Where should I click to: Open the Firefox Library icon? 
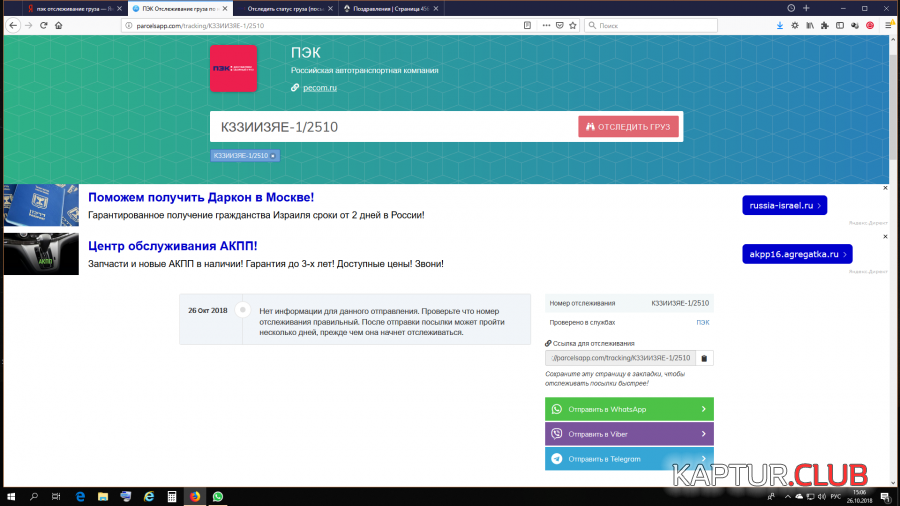coord(810,25)
